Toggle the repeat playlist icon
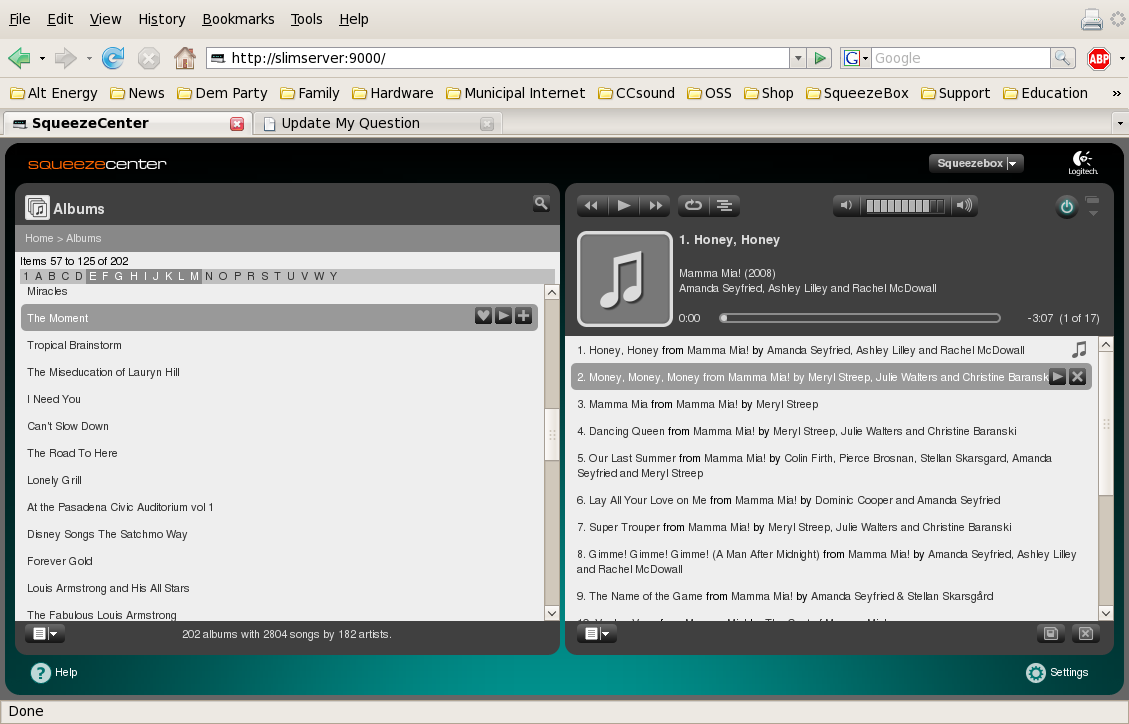The width and height of the screenshot is (1129, 724). point(693,206)
